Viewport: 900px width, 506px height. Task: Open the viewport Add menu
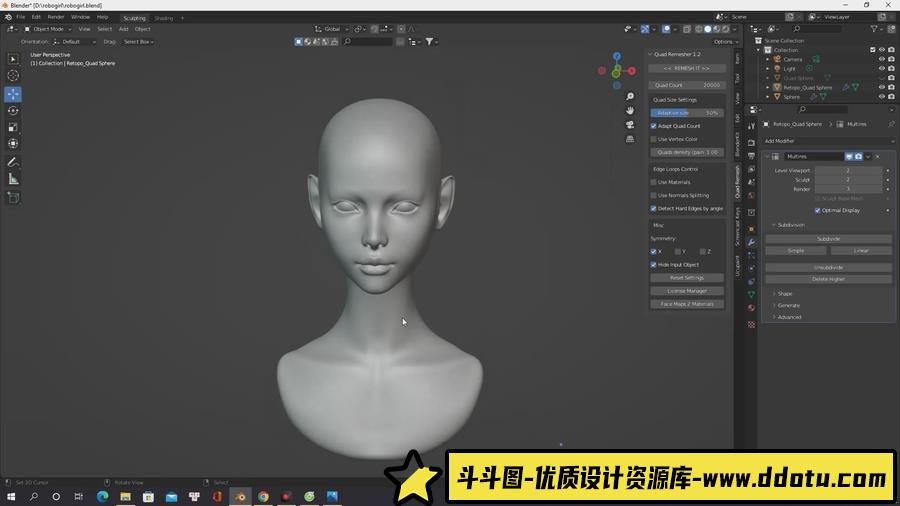tap(123, 29)
